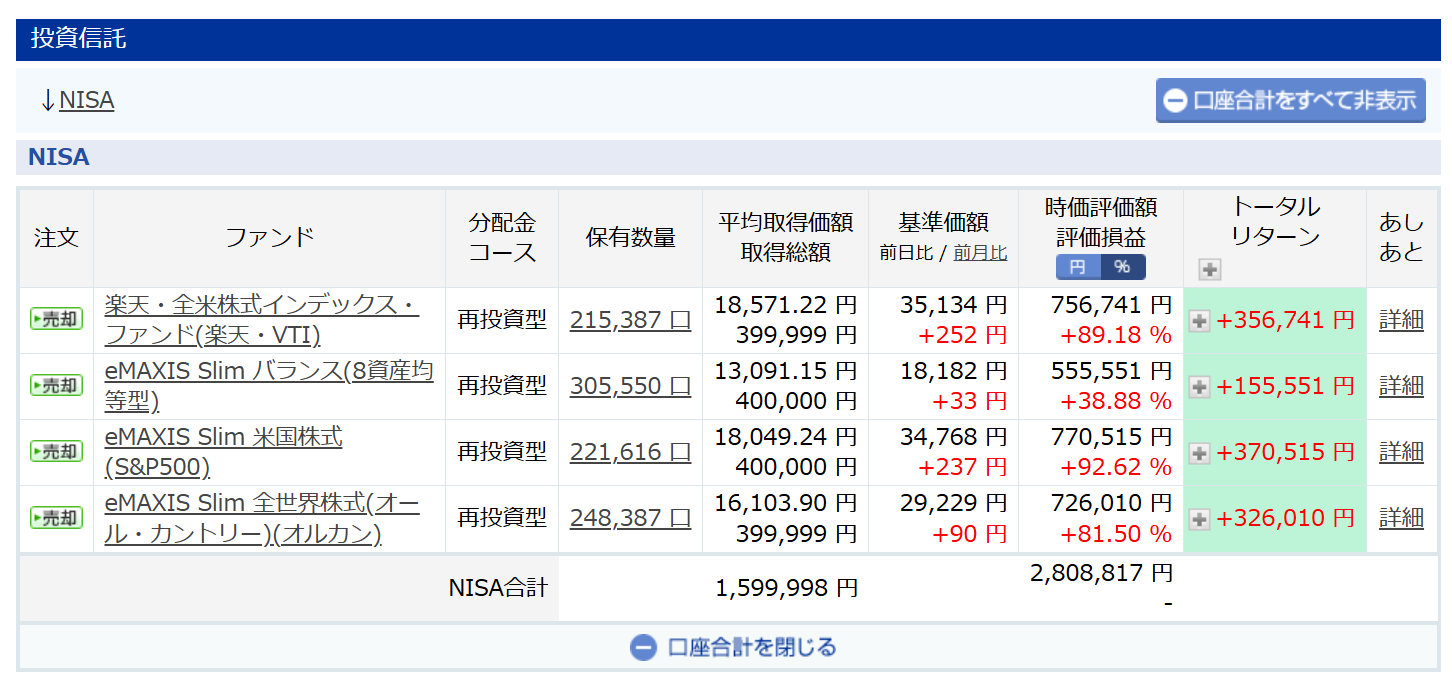Click +326,010 円 total return value

tap(1285, 518)
